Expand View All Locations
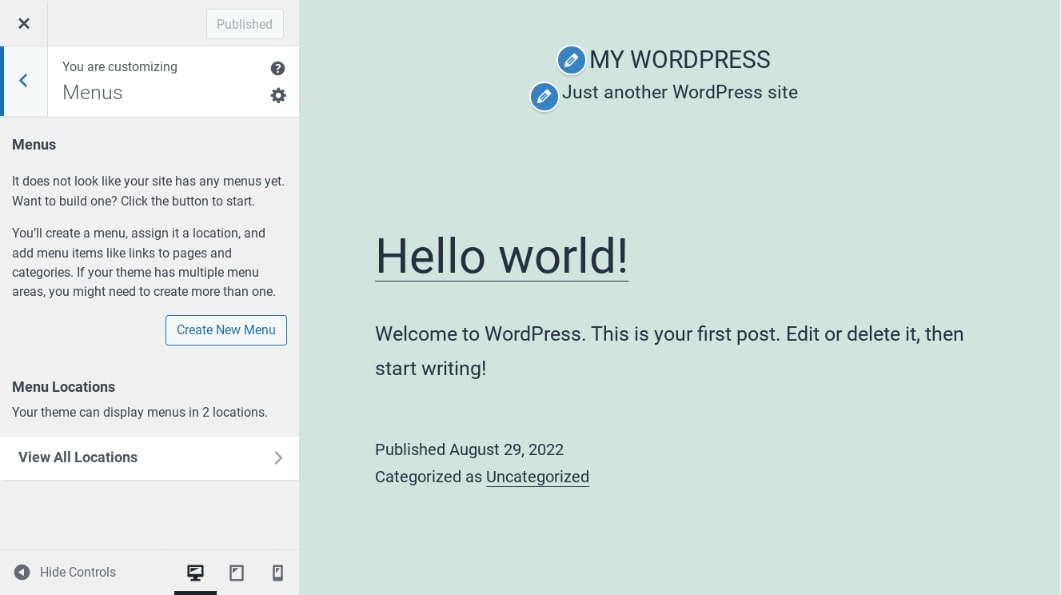This screenshot has width=1061, height=595. click(150, 458)
